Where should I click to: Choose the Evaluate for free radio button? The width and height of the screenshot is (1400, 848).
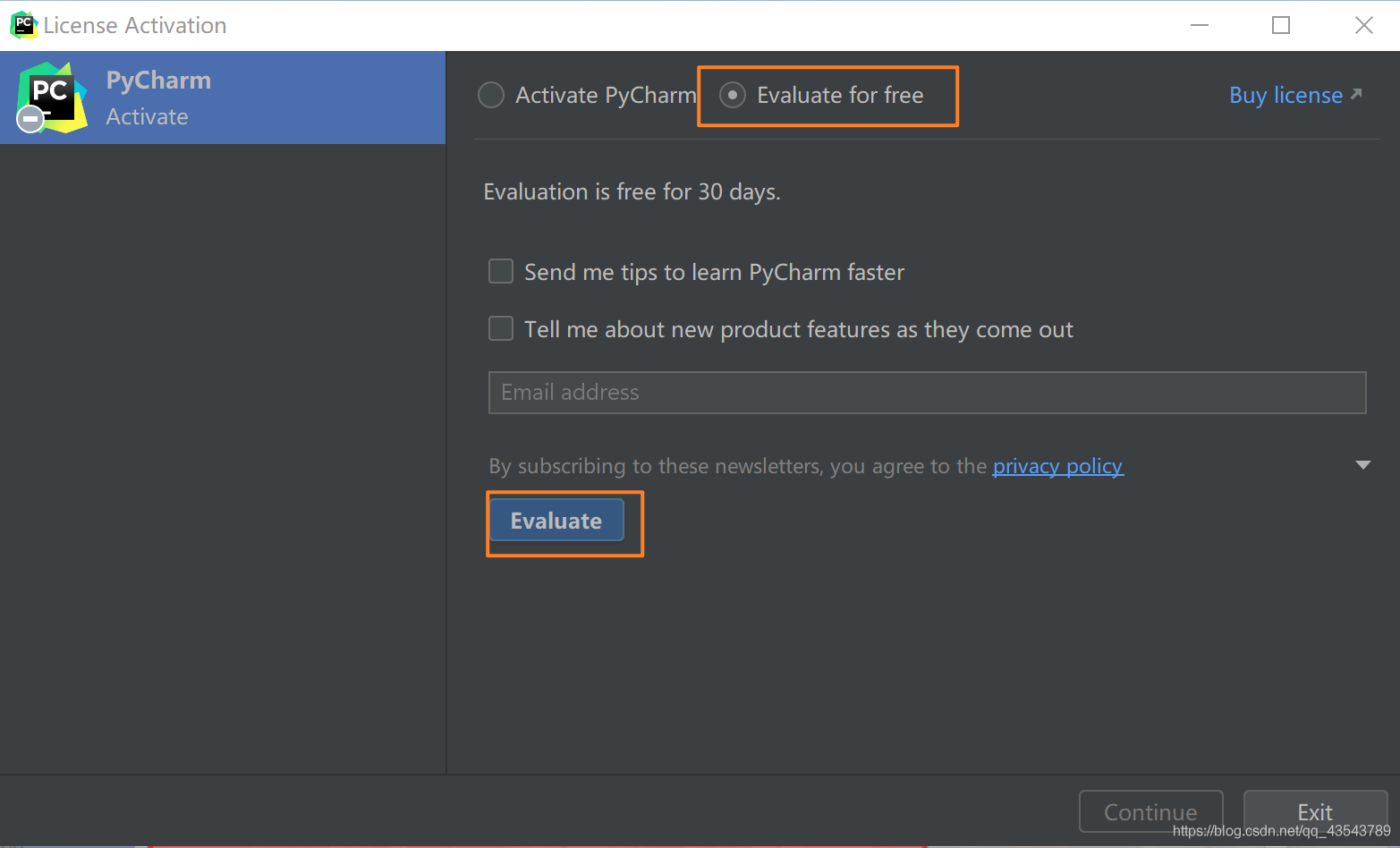pyautogui.click(x=733, y=95)
